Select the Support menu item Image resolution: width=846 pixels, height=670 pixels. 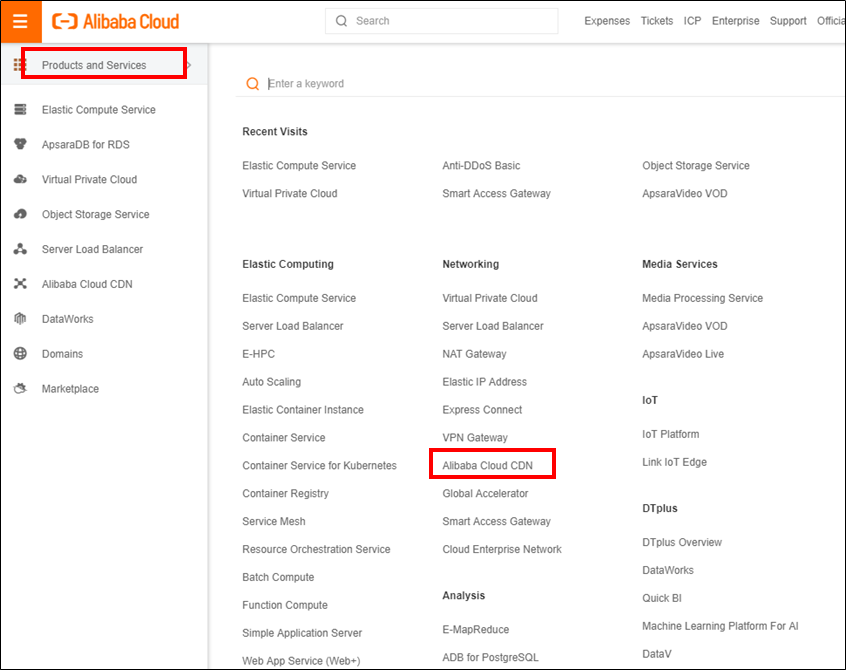pos(788,21)
